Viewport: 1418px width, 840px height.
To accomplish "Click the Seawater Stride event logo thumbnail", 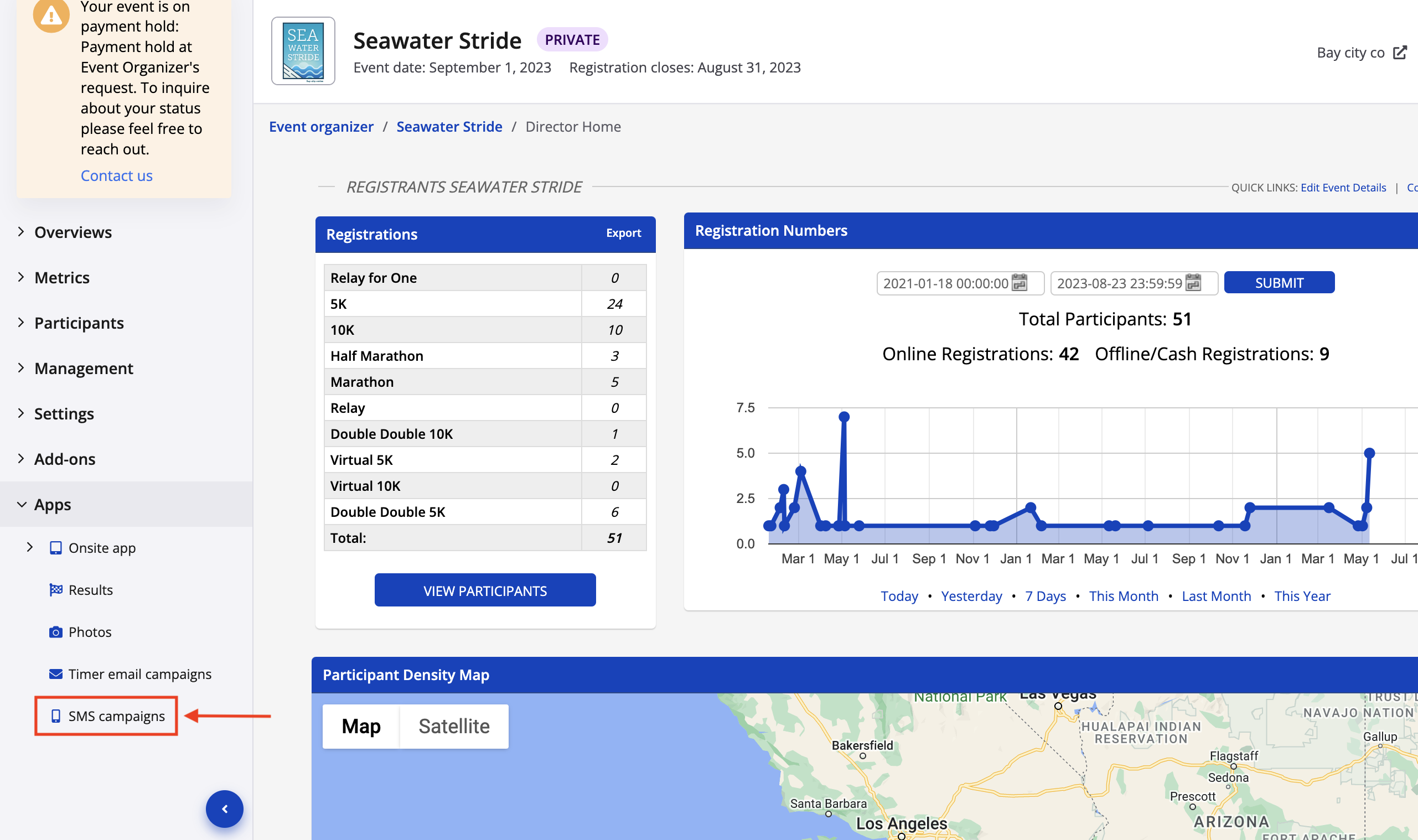I will (x=303, y=51).
